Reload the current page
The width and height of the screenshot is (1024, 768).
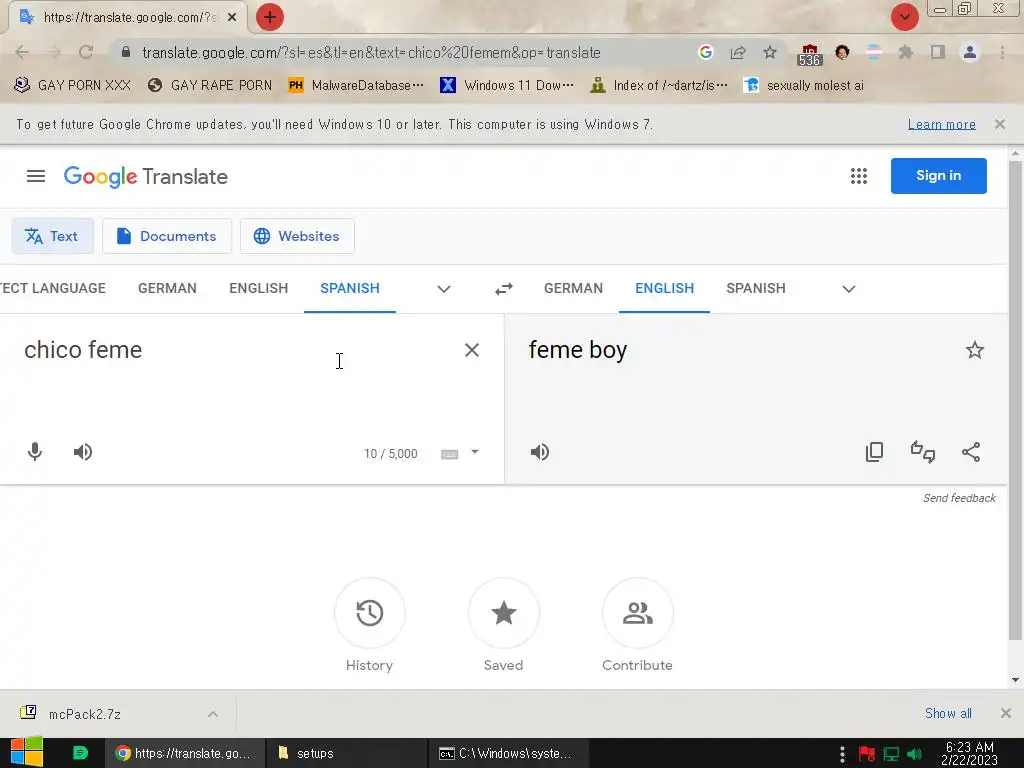(86, 52)
